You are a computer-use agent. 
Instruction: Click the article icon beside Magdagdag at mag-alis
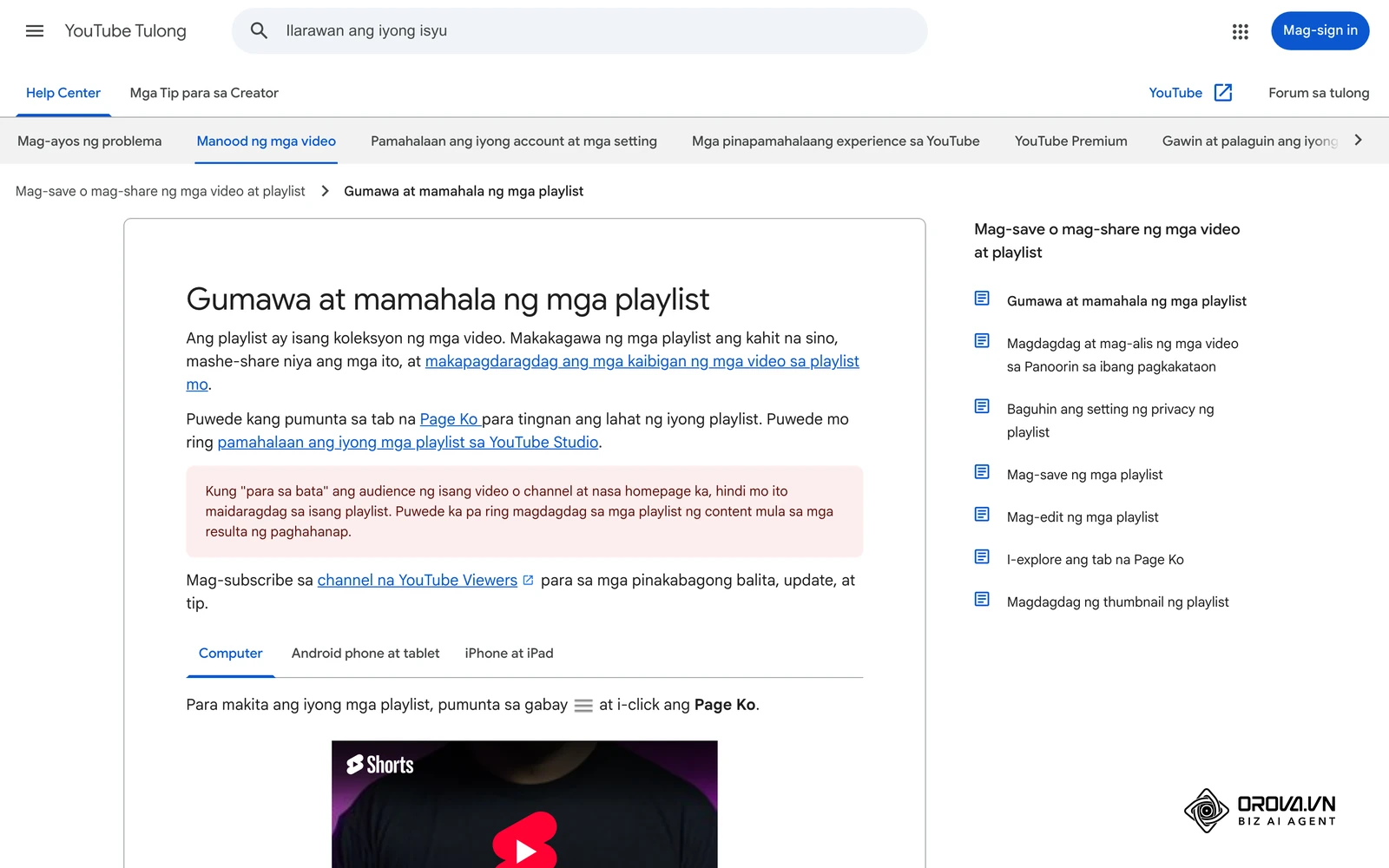point(982,341)
